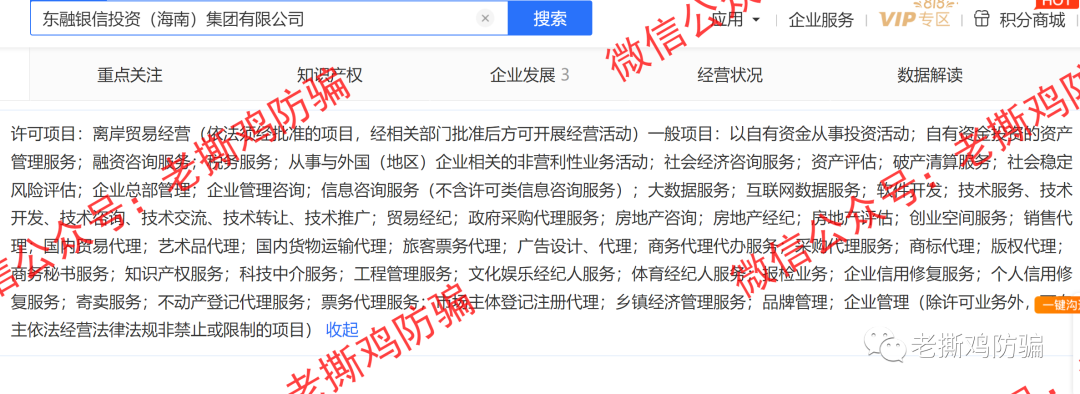Collapse the business scope with 收起

[x=342, y=330]
